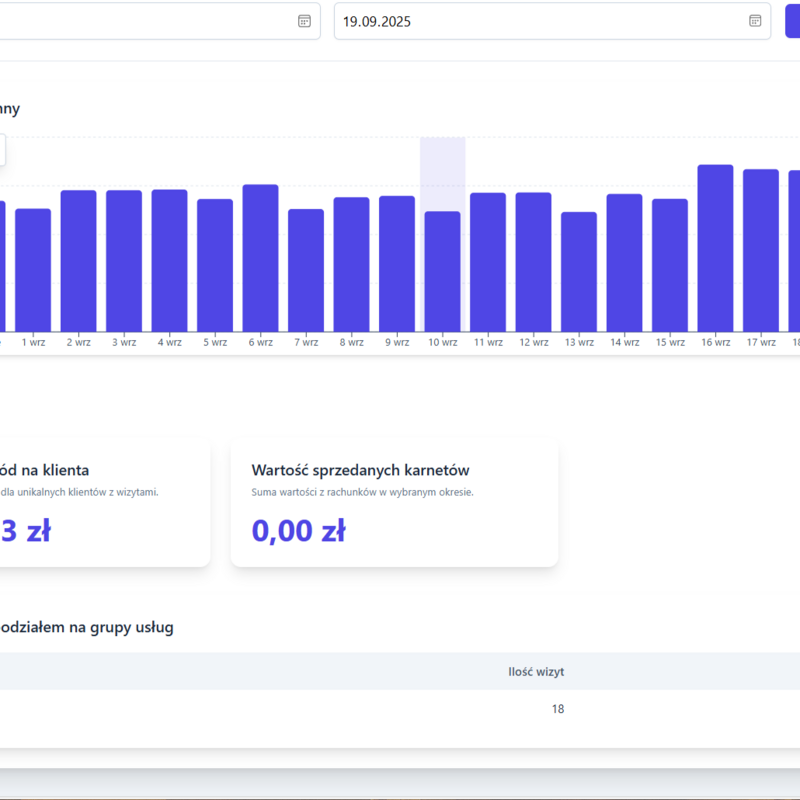This screenshot has width=800, height=800.
Task: Sort by Ilość wizyt column header
Action: 536,672
